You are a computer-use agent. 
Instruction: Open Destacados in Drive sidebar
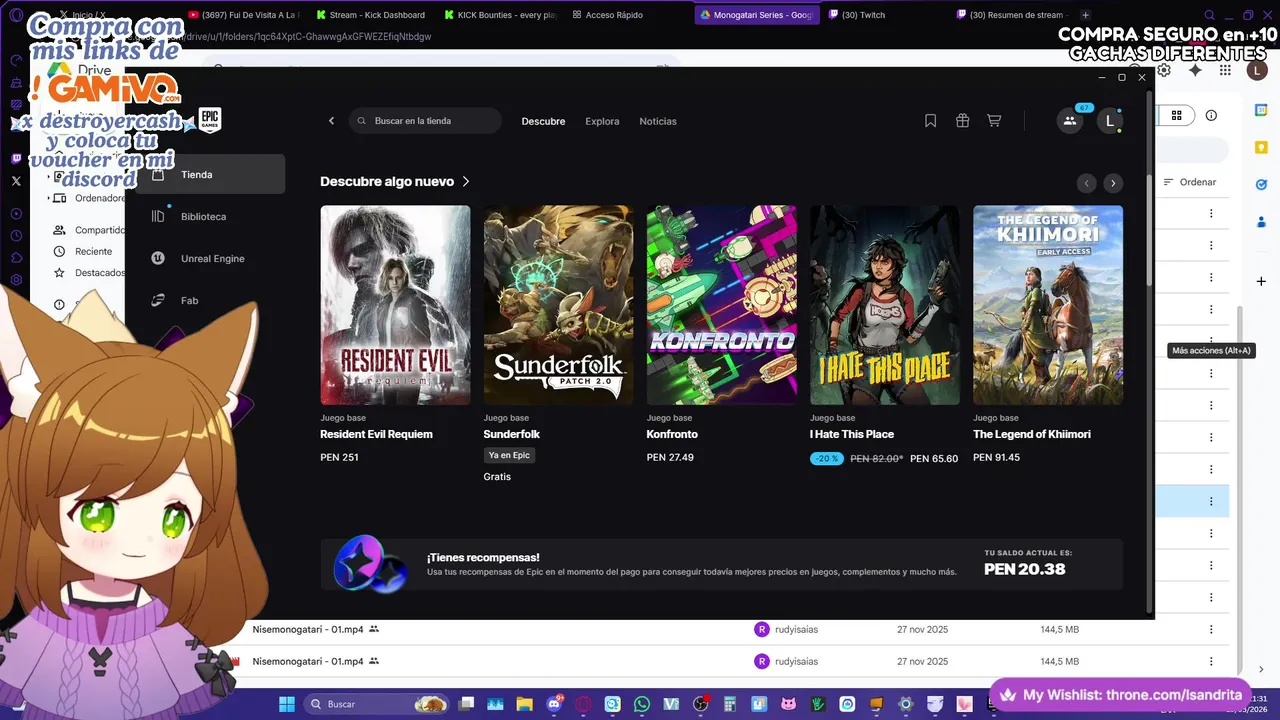point(91,272)
